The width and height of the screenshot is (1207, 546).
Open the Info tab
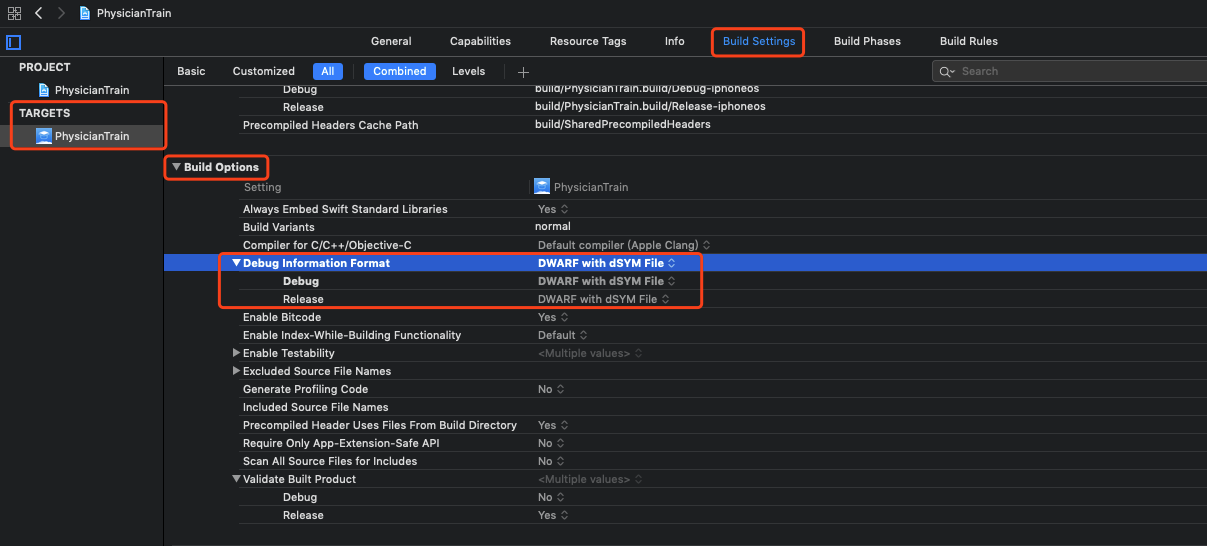point(675,41)
